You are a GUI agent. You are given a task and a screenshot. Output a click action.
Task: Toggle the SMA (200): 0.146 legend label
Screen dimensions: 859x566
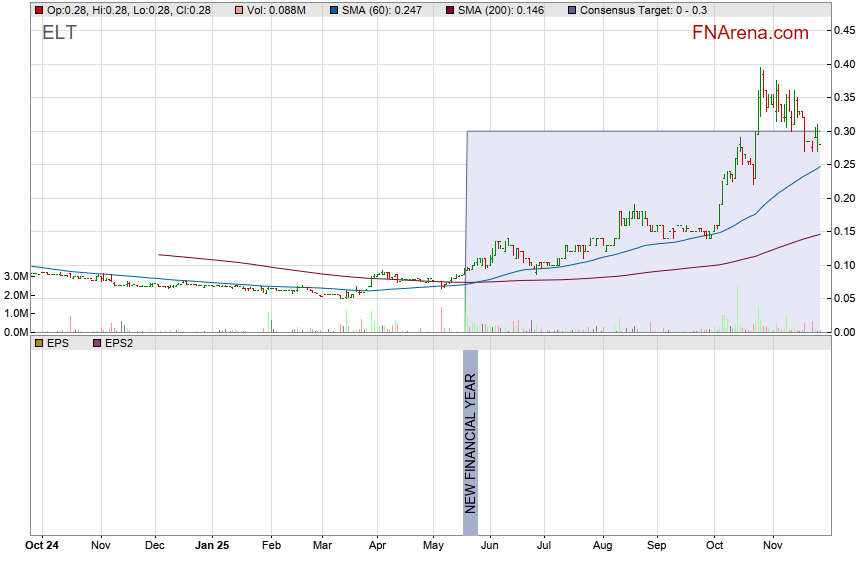pyautogui.click(x=505, y=10)
